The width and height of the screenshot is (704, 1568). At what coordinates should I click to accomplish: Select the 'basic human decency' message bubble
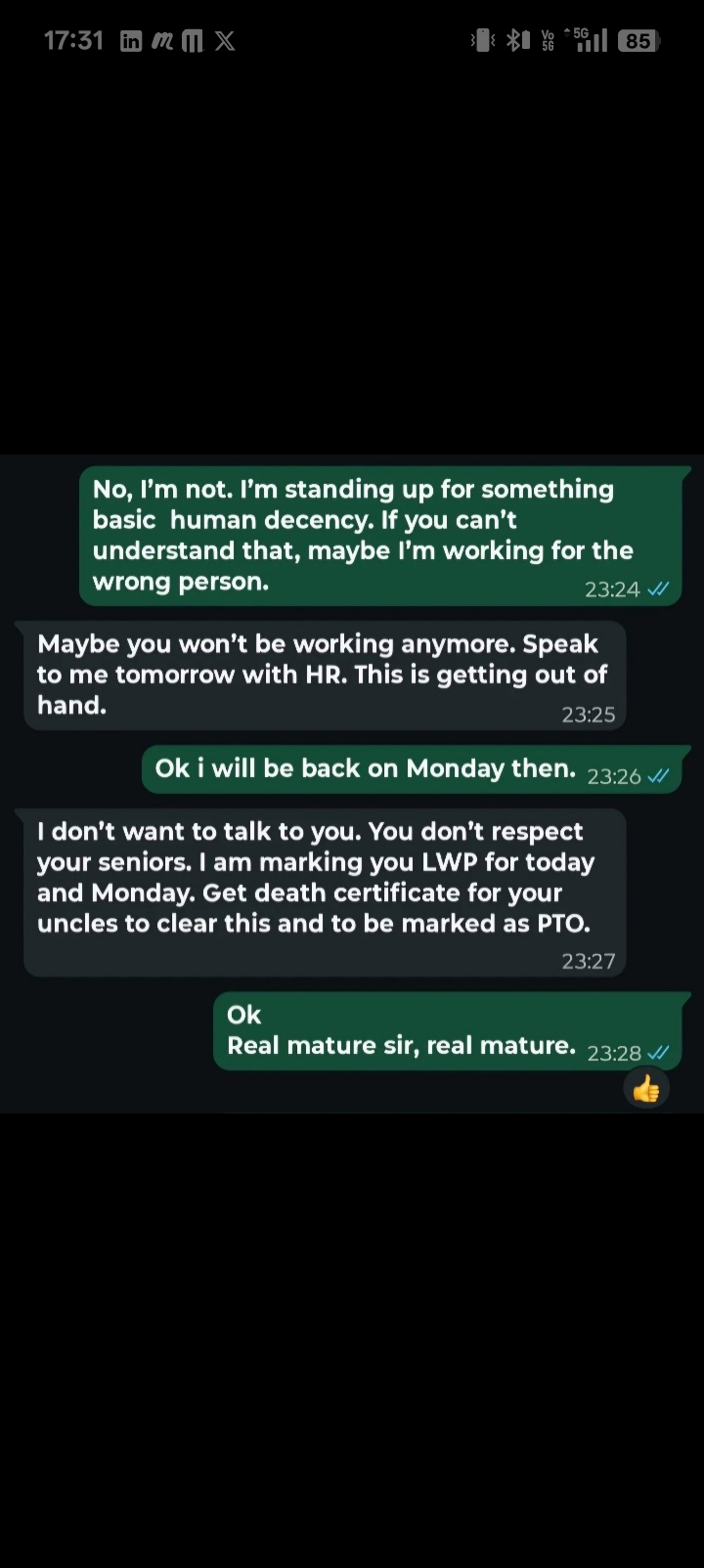379,536
